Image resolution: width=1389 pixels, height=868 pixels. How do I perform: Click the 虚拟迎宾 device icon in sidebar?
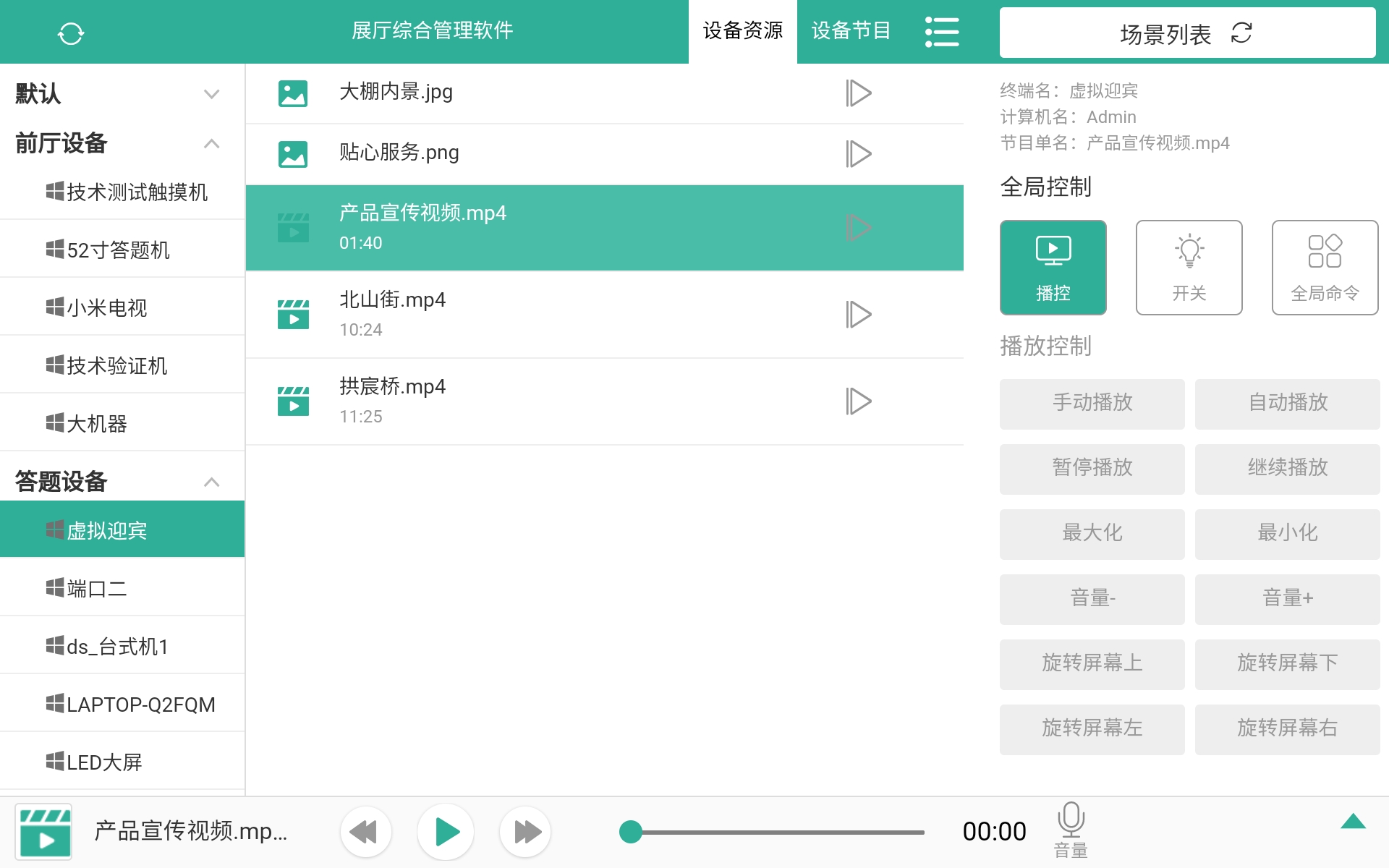point(54,529)
